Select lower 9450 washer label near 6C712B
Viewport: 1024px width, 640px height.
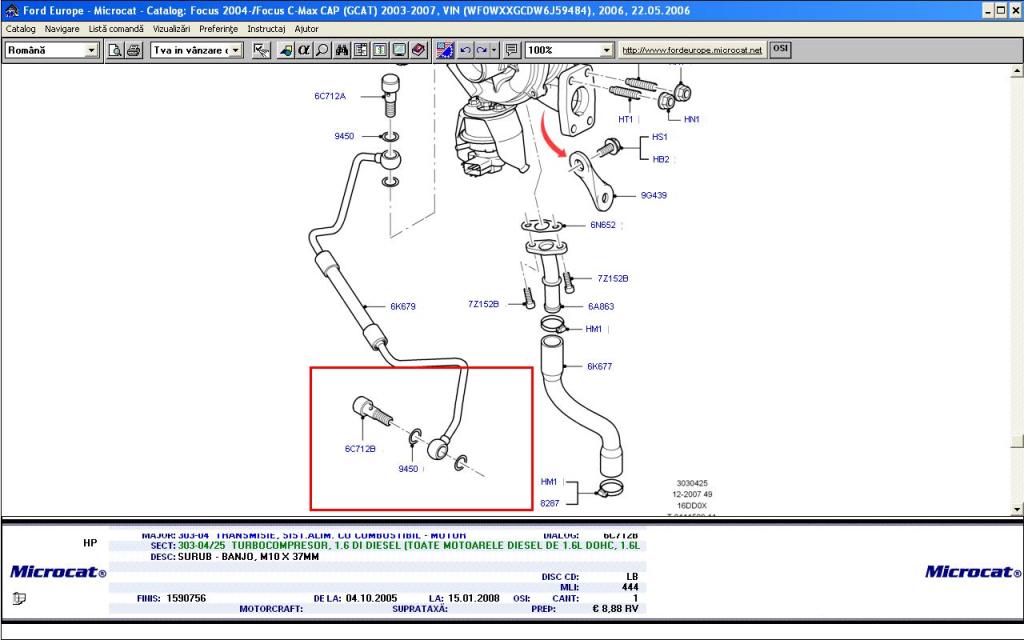tap(408, 469)
